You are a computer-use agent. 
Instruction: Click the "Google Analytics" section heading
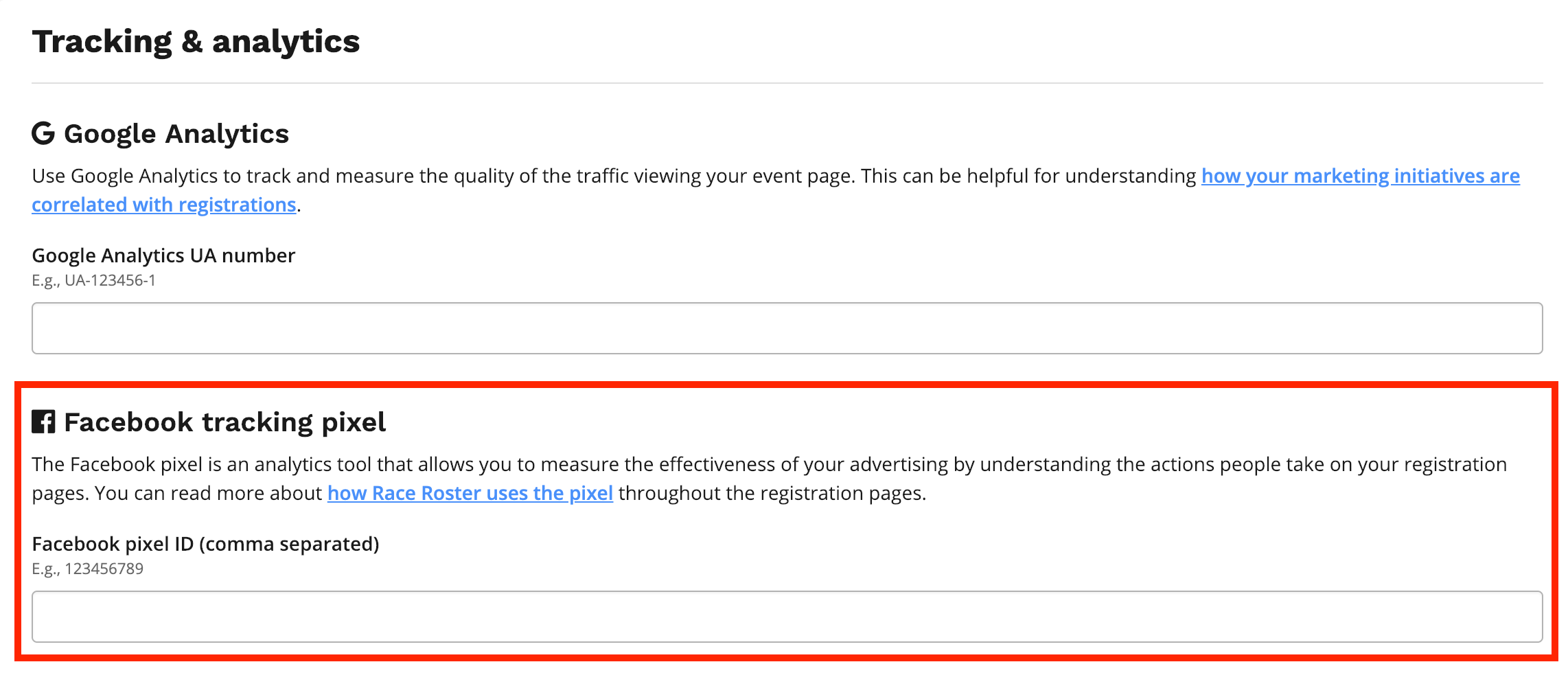(x=176, y=134)
